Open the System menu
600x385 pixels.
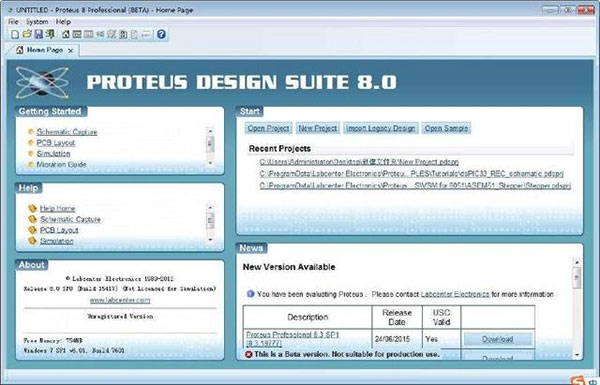[x=37, y=22]
